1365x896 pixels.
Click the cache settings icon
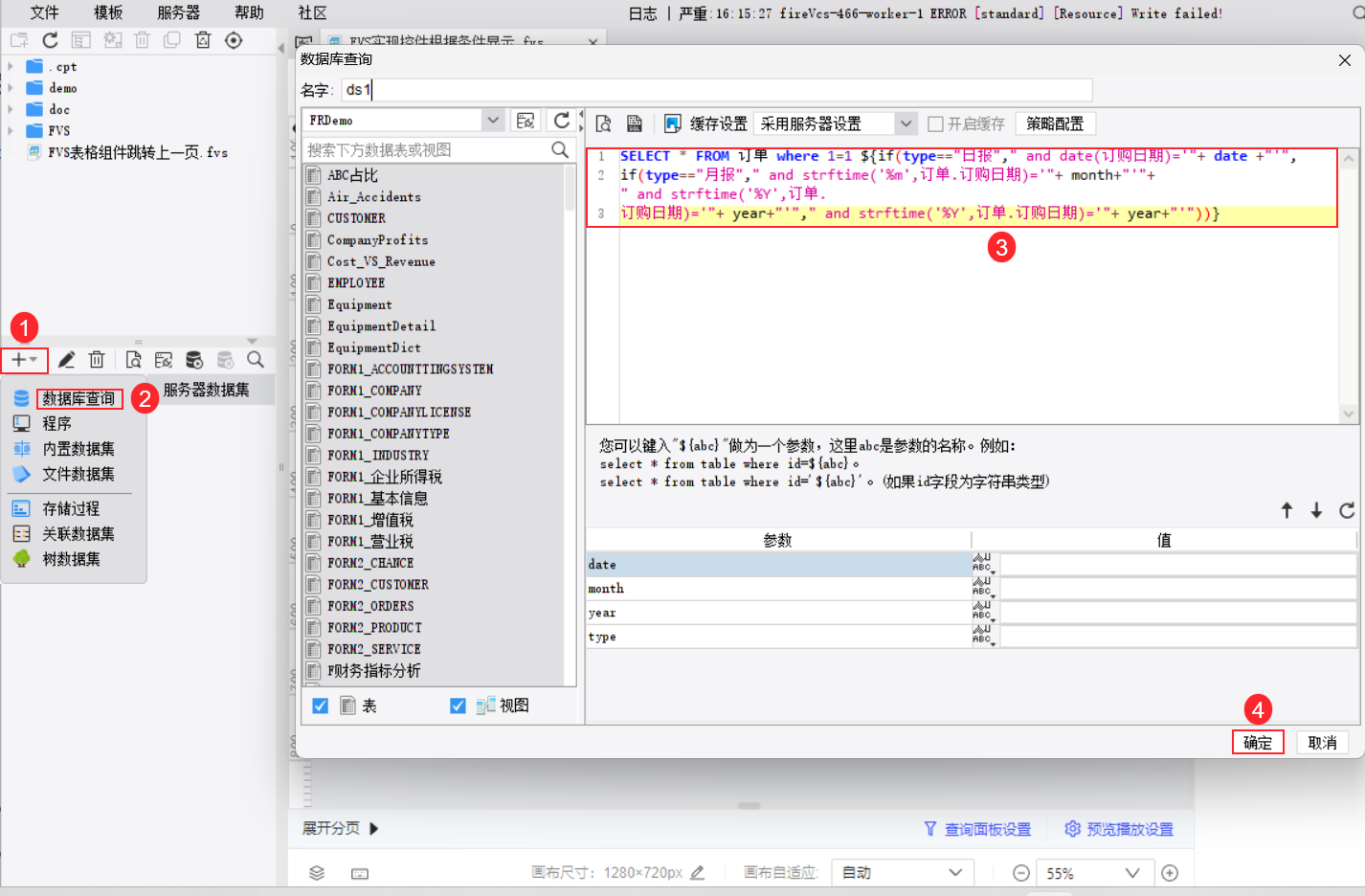click(x=672, y=123)
